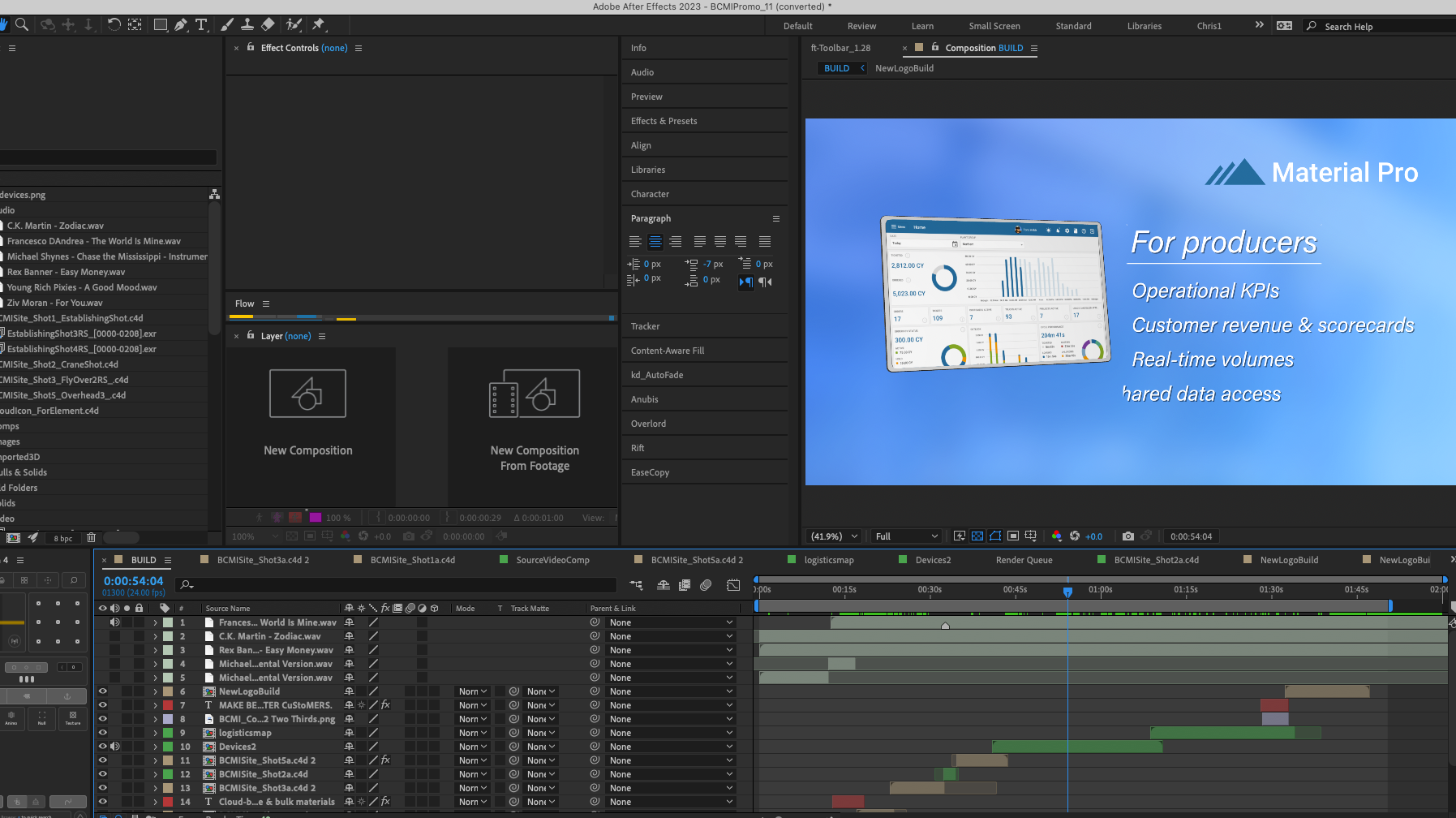Open blending Mode dropdown for Devices2 layer
The height and width of the screenshot is (818, 1456).
(473, 747)
